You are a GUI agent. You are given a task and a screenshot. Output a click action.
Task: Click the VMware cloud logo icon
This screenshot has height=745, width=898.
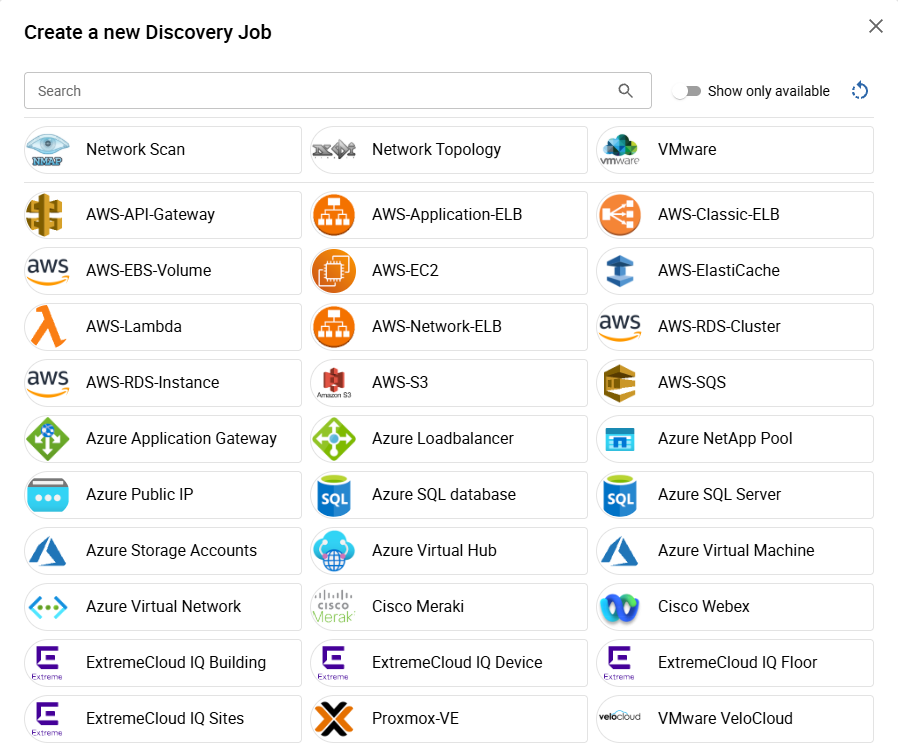620,150
